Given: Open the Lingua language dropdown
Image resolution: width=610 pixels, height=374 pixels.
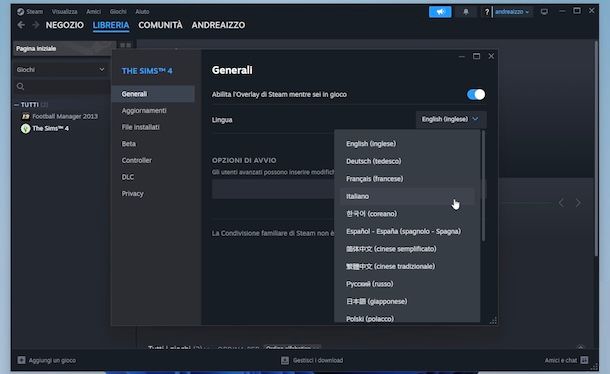Looking at the screenshot, I should pos(450,119).
